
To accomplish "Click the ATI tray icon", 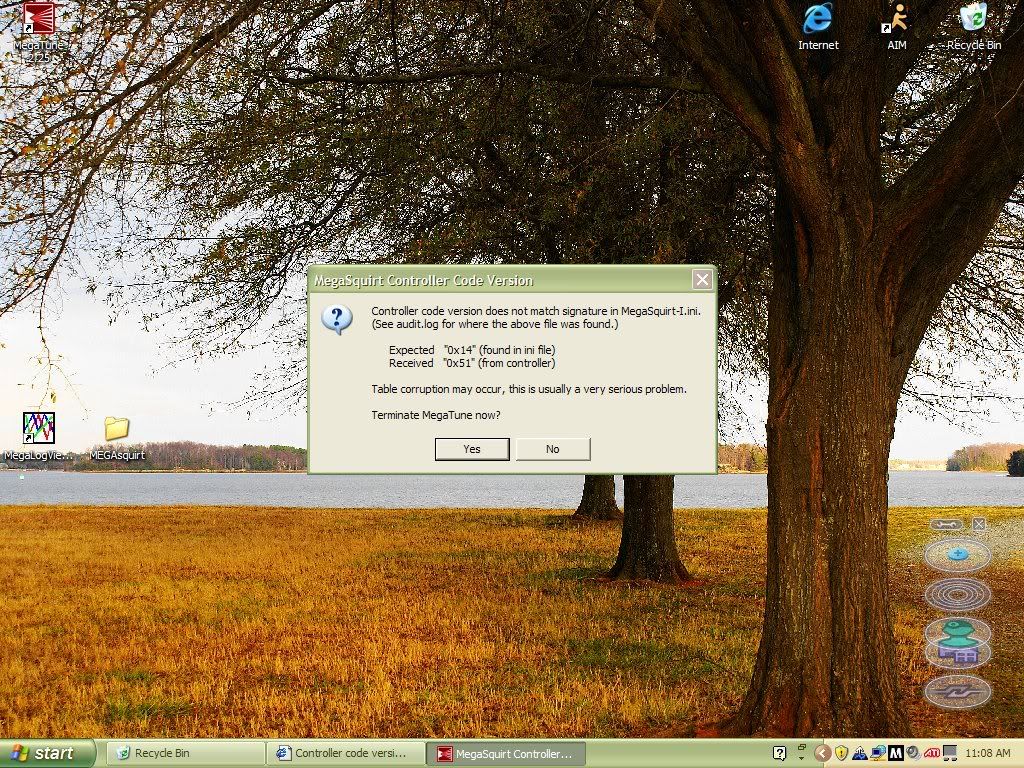I will 932,753.
